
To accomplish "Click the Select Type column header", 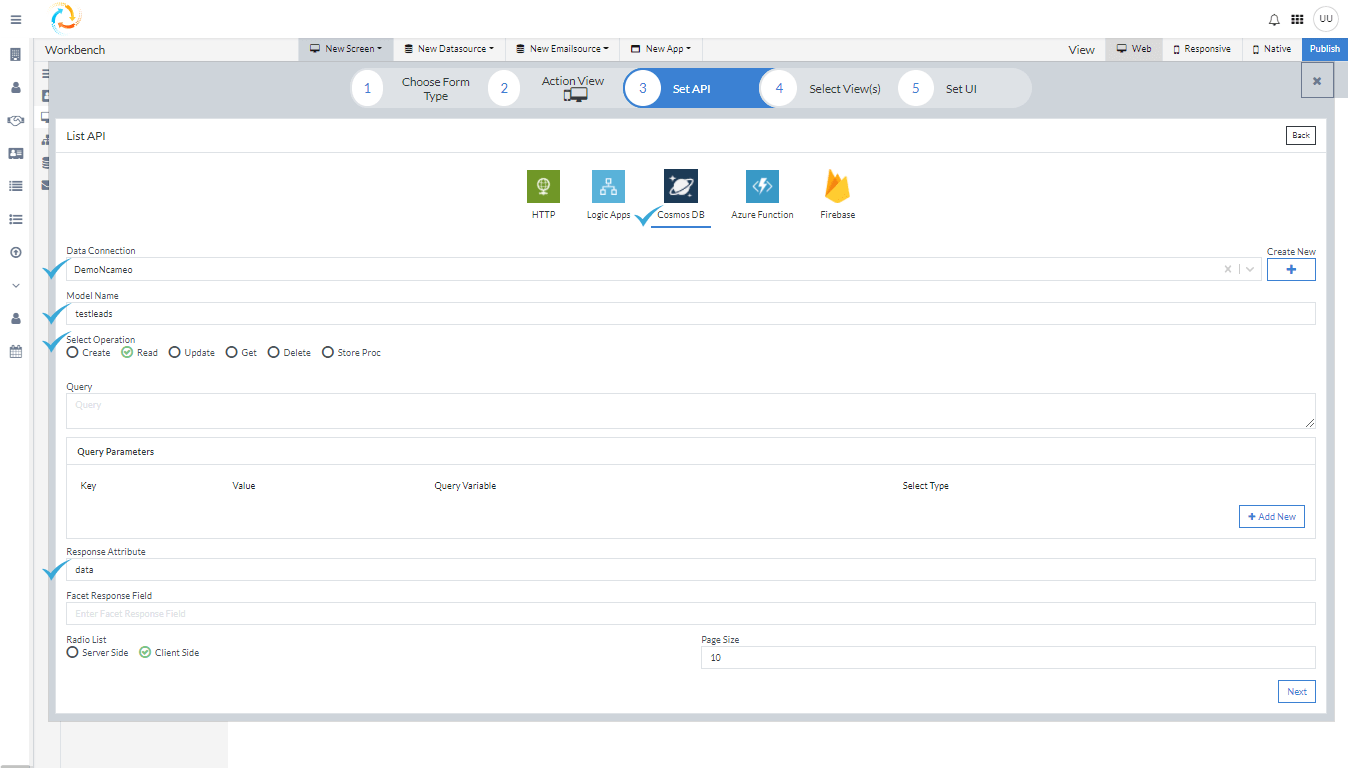I will tap(925, 486).
